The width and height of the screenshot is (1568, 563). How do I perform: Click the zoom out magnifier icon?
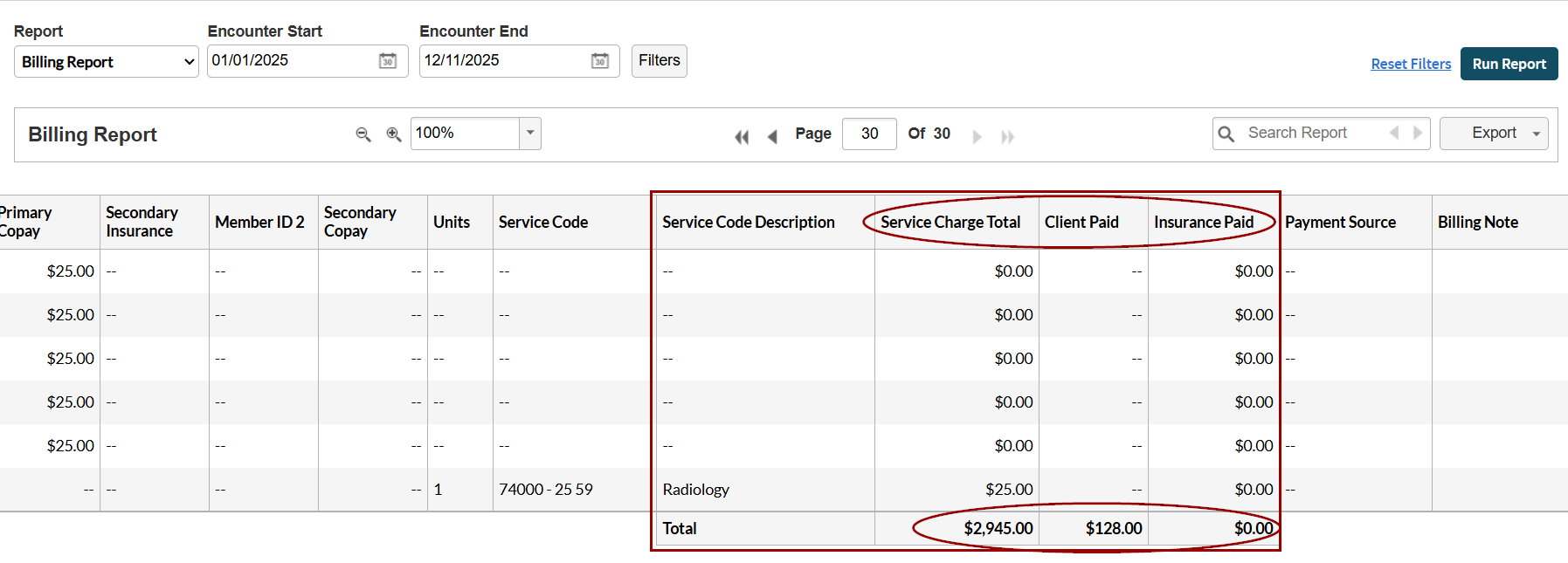363,134
